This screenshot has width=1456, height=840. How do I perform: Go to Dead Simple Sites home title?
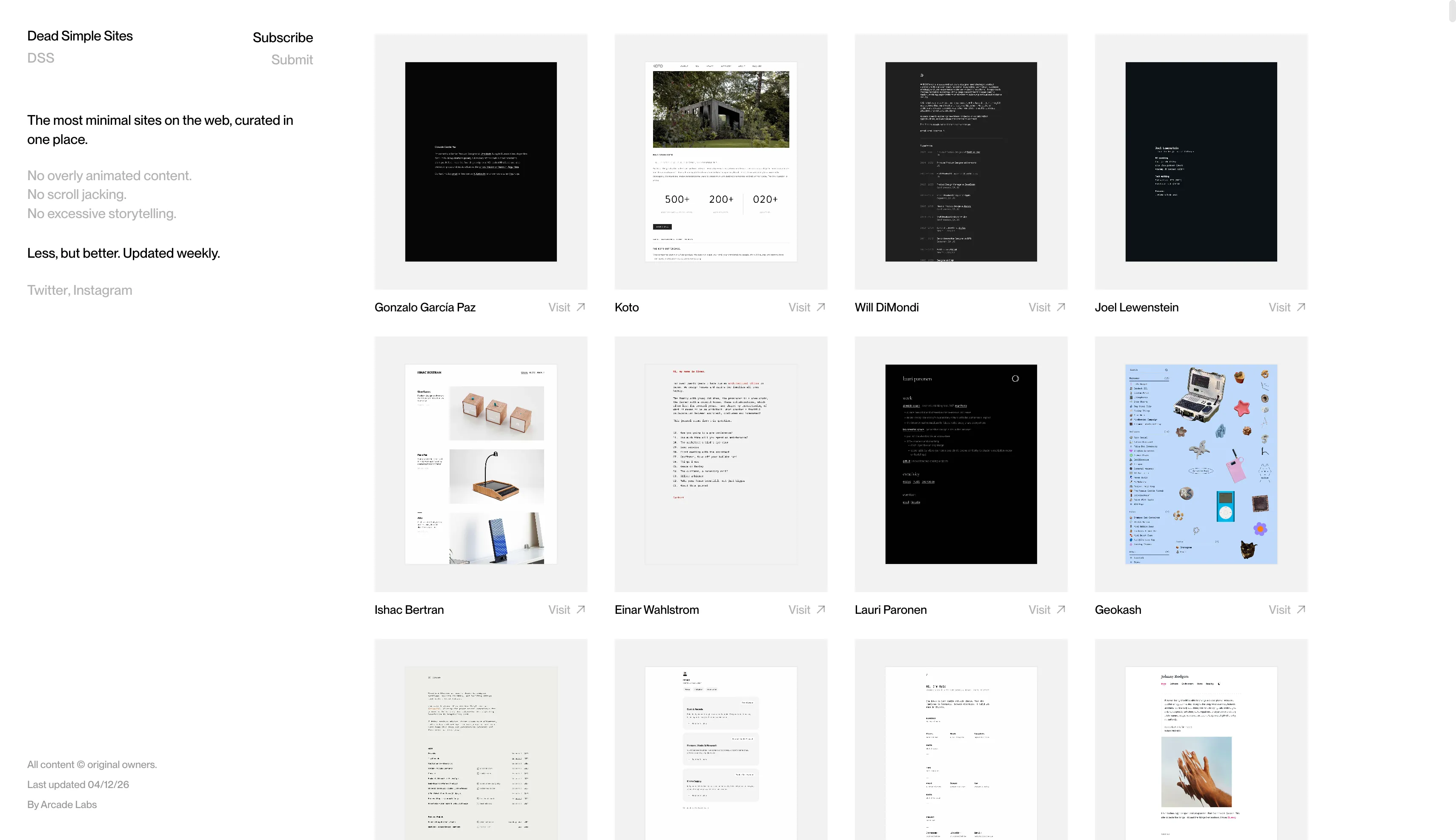point(80,36)
